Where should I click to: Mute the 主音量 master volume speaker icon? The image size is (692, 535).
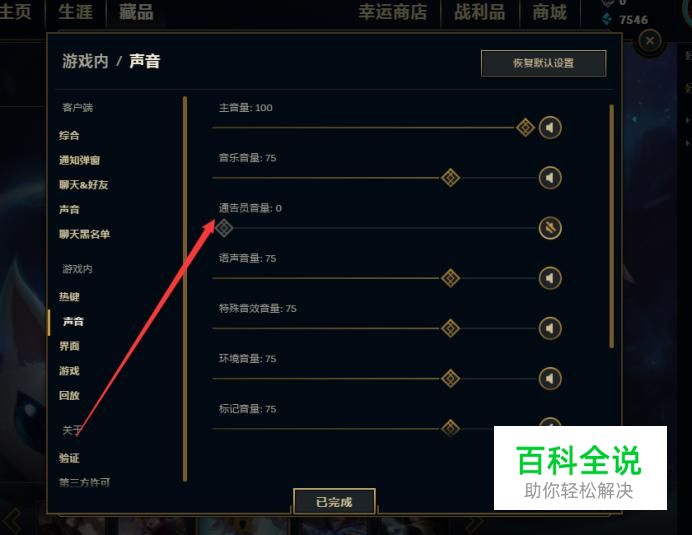(x=550, y=128)
